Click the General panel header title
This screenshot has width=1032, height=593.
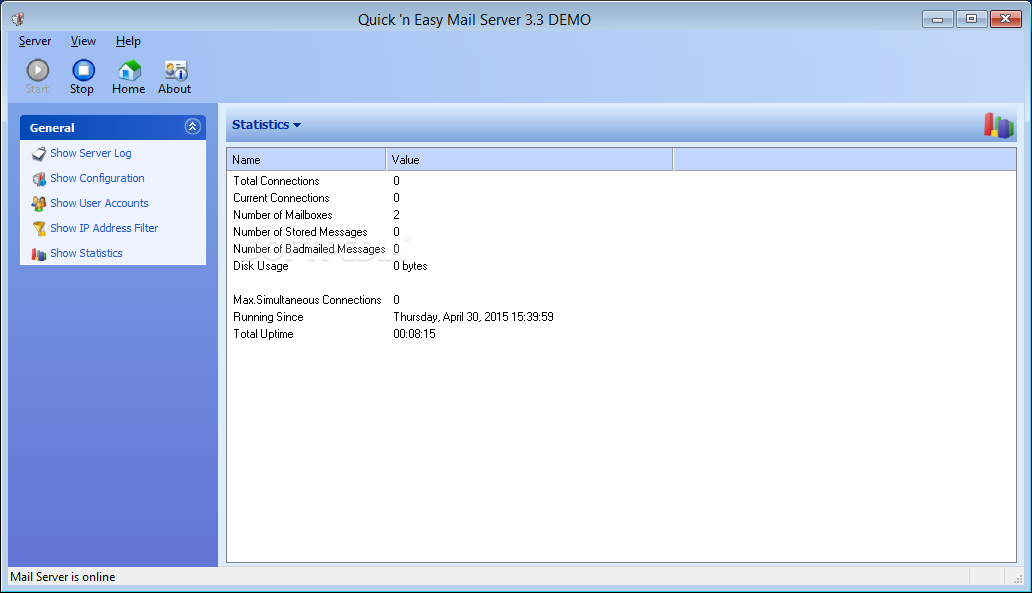[52, 128]
